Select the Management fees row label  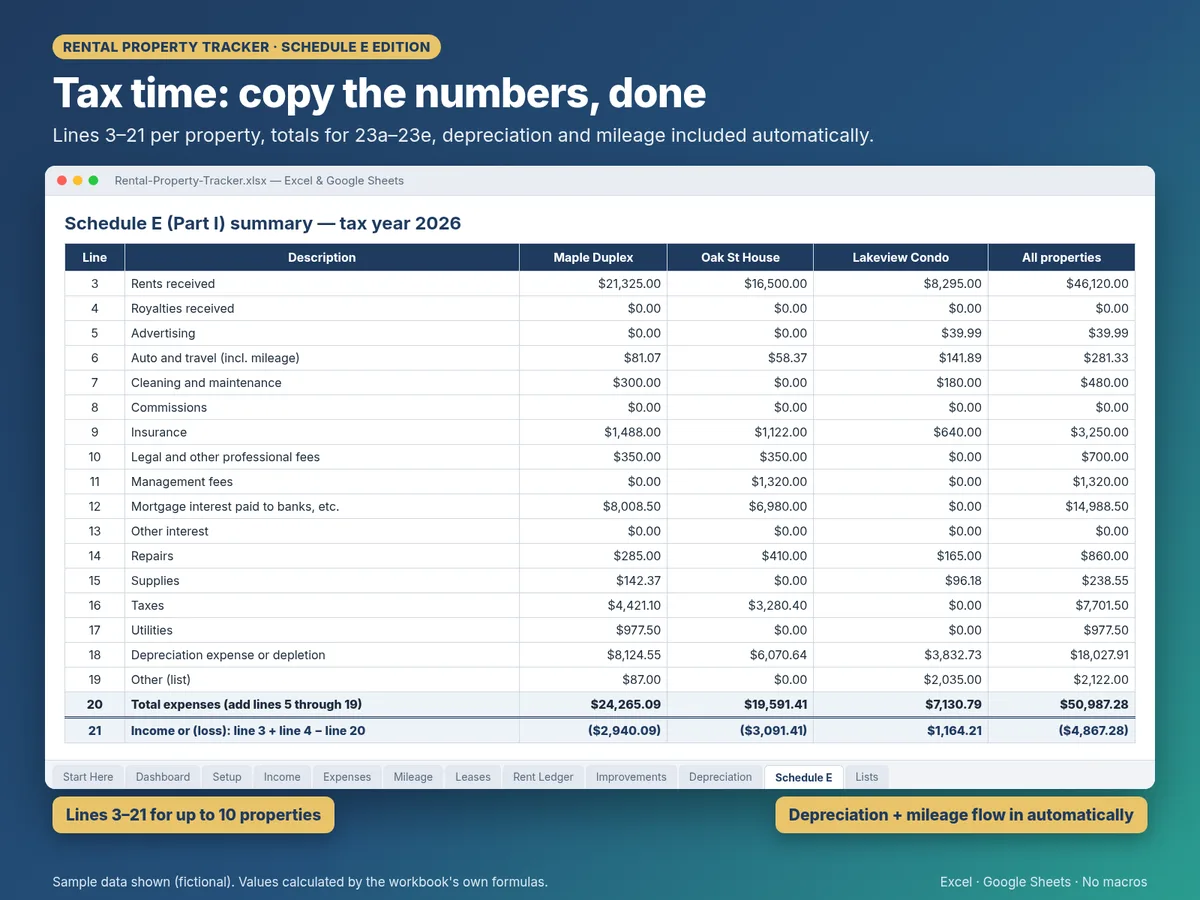click(x=181, y=482)
